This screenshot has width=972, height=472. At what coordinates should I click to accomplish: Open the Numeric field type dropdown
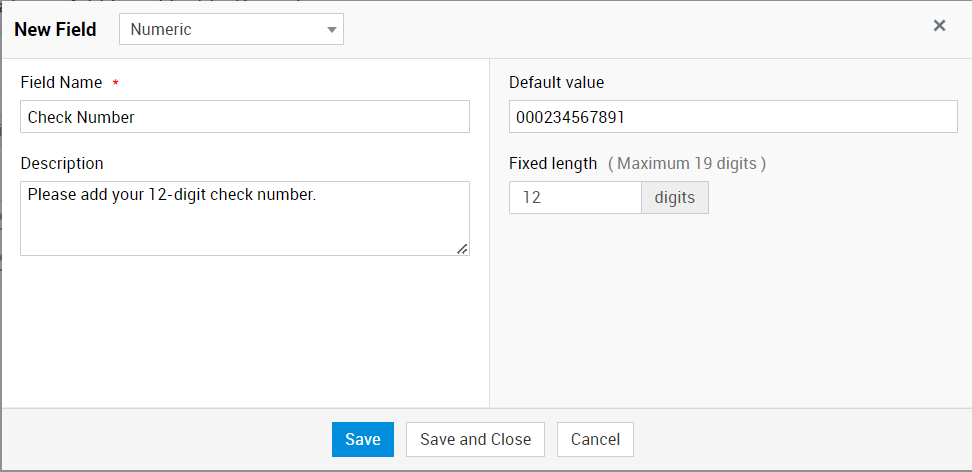coord(230,29)
